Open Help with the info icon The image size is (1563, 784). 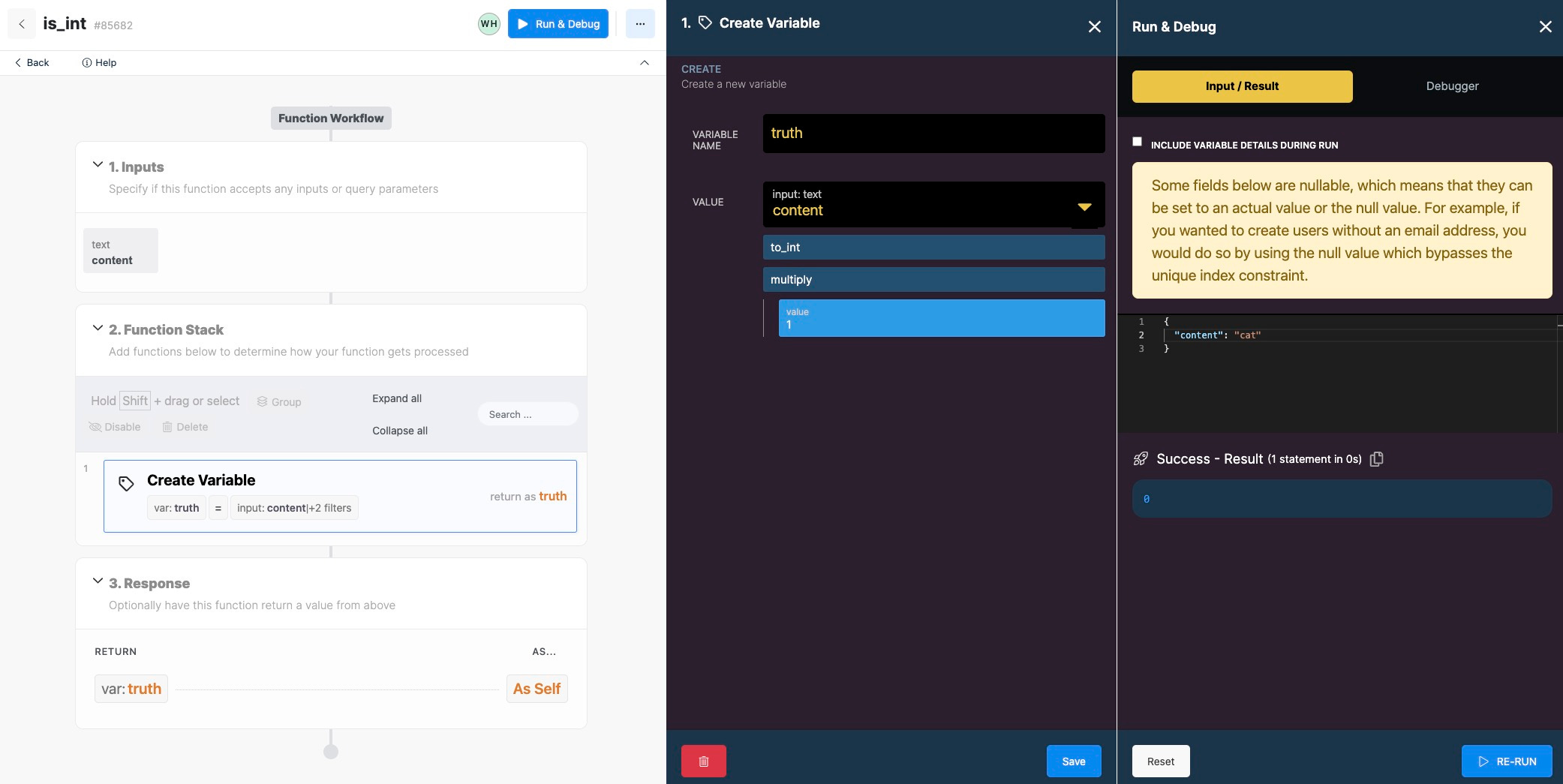[87, 63]
